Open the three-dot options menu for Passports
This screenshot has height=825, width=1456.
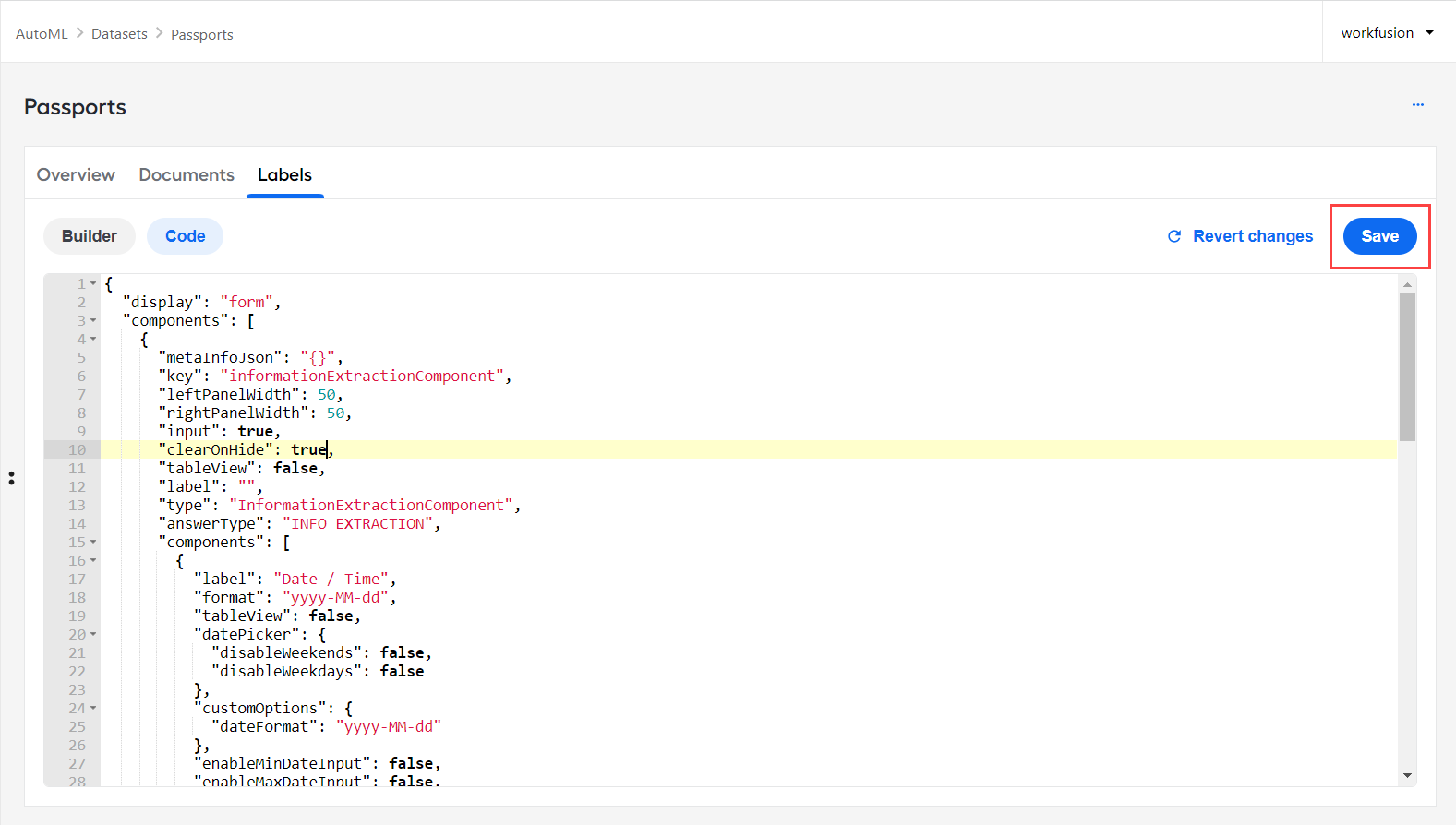pos(1417,105)
